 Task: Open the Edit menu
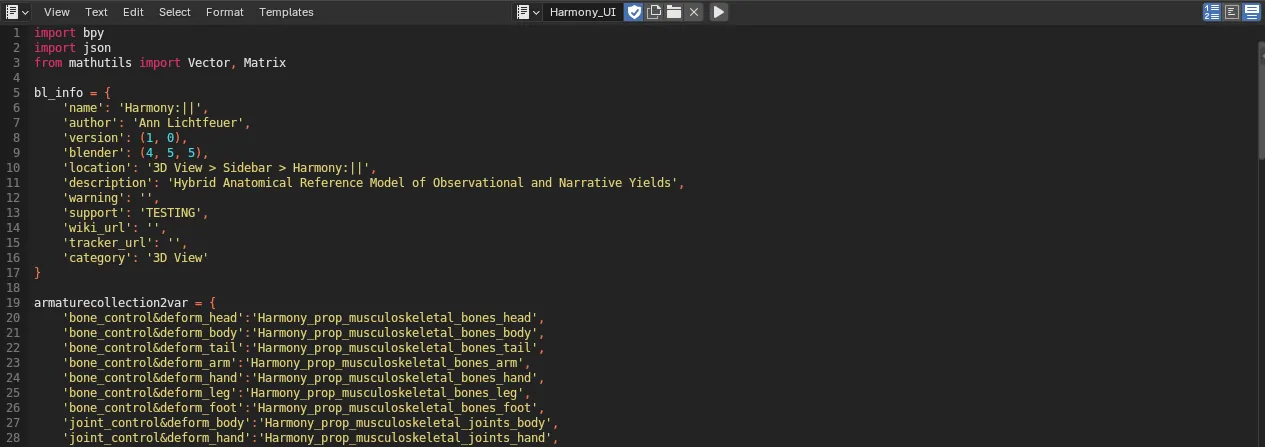[133, 12]
